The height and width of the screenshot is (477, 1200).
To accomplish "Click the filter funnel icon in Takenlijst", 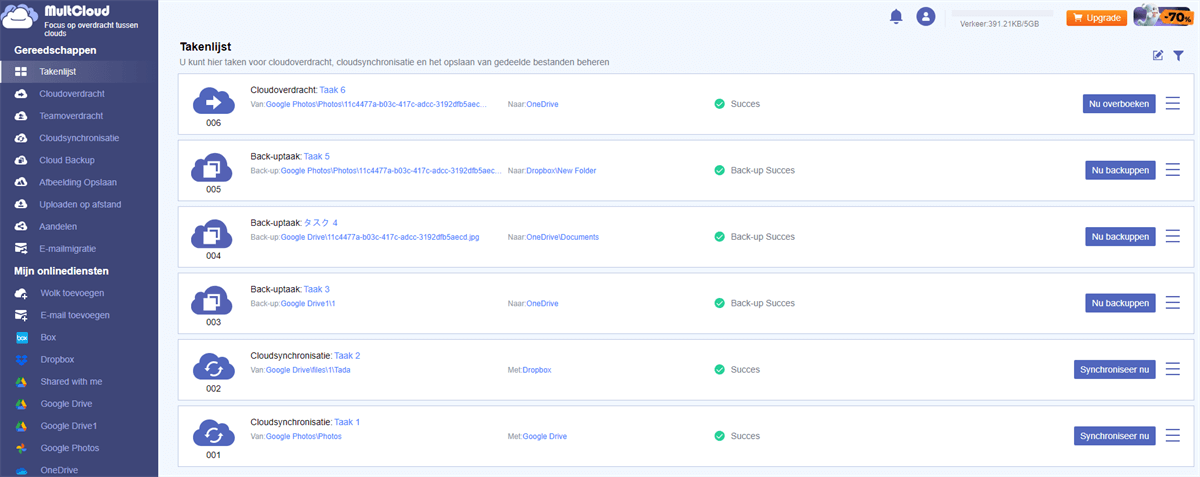I will tap(1178, 55).
